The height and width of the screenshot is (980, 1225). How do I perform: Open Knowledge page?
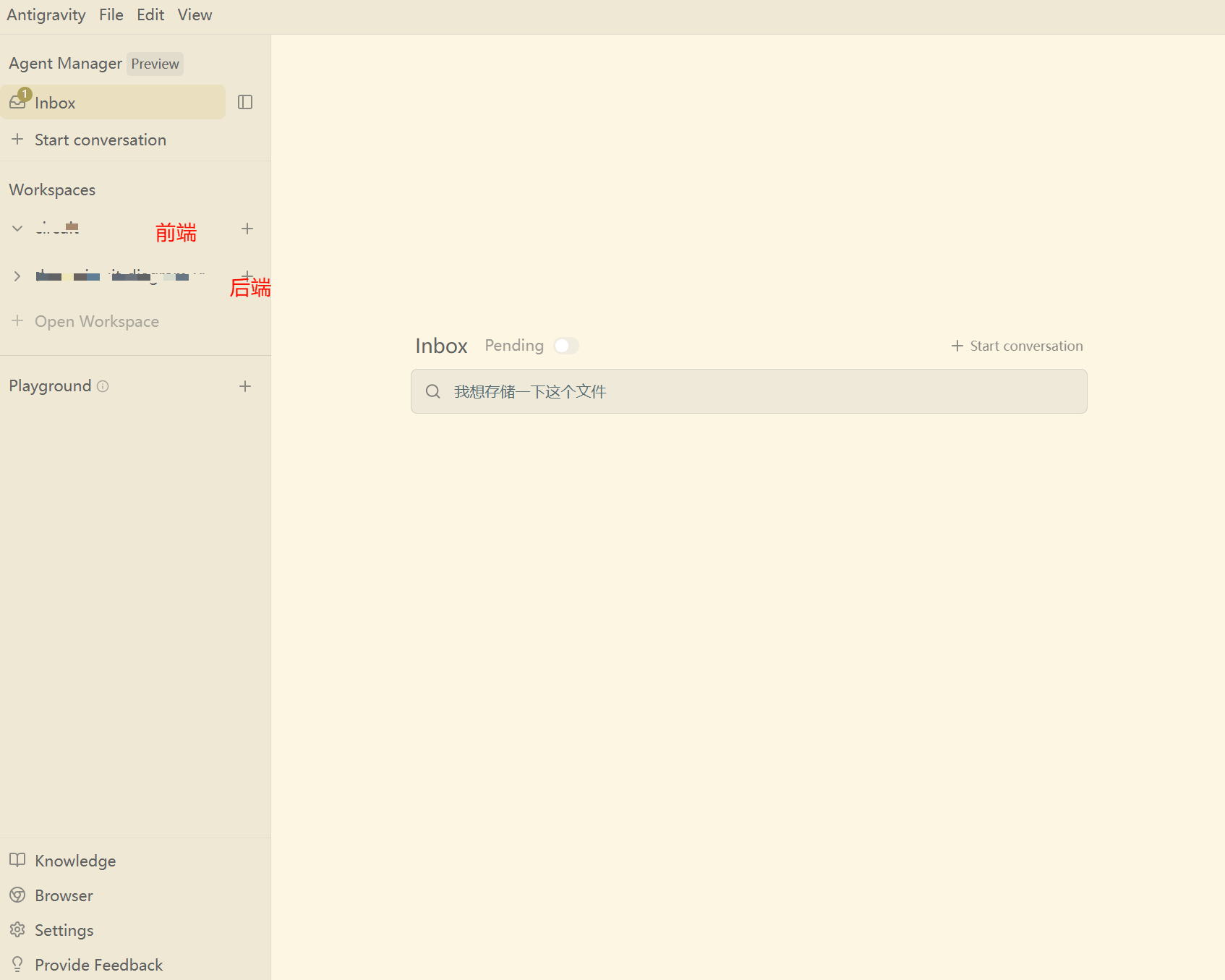point(75,861)
